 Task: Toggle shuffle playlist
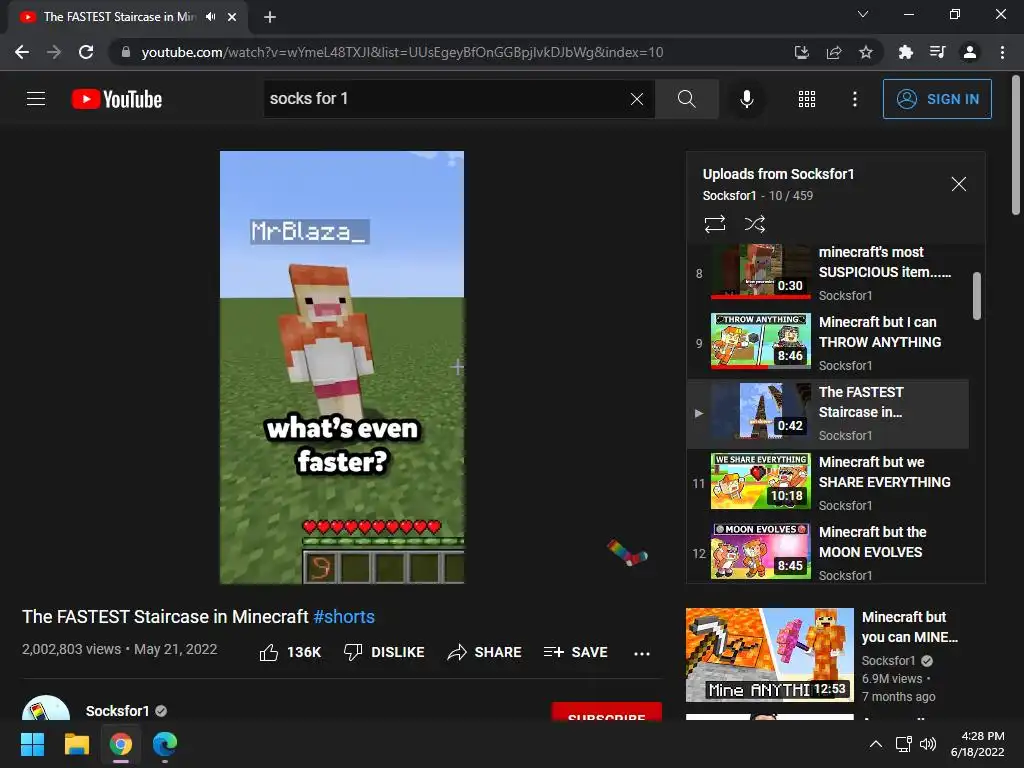tap(755, 224)
